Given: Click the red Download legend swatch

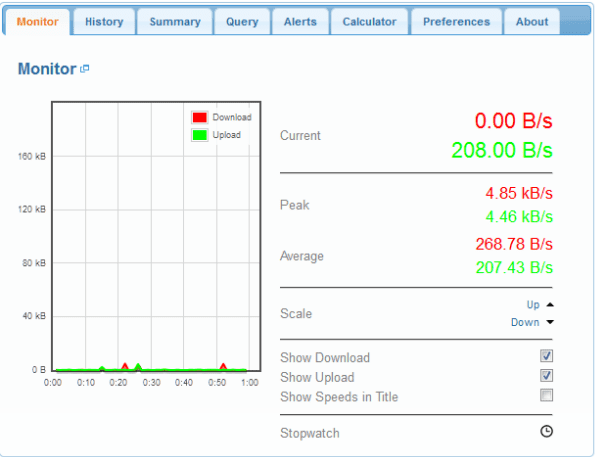Looking at the screenshot, I should (200, 117).
